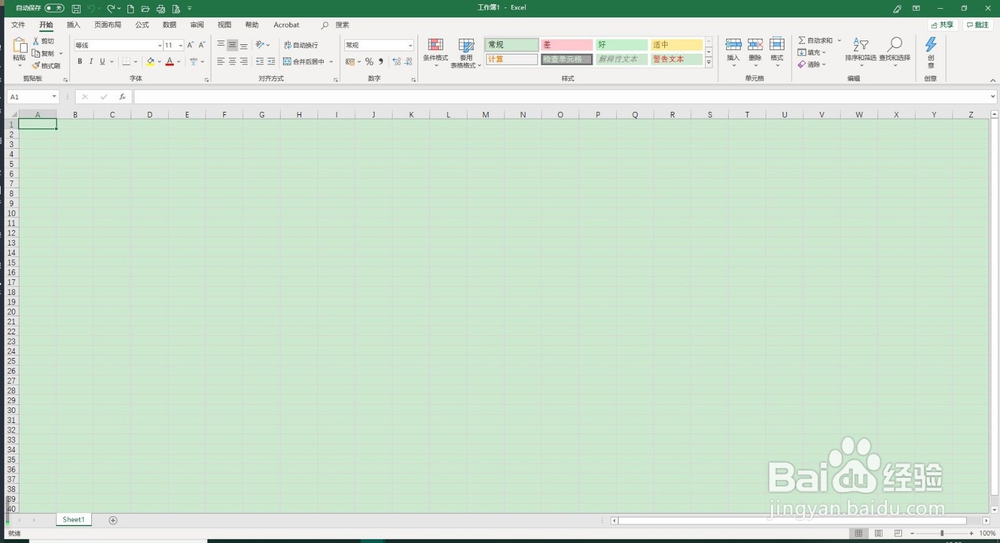Activate the 格式刷 (Format Painter) brush
Viewport: 1000px width, 543px height.
click(46, 66)
